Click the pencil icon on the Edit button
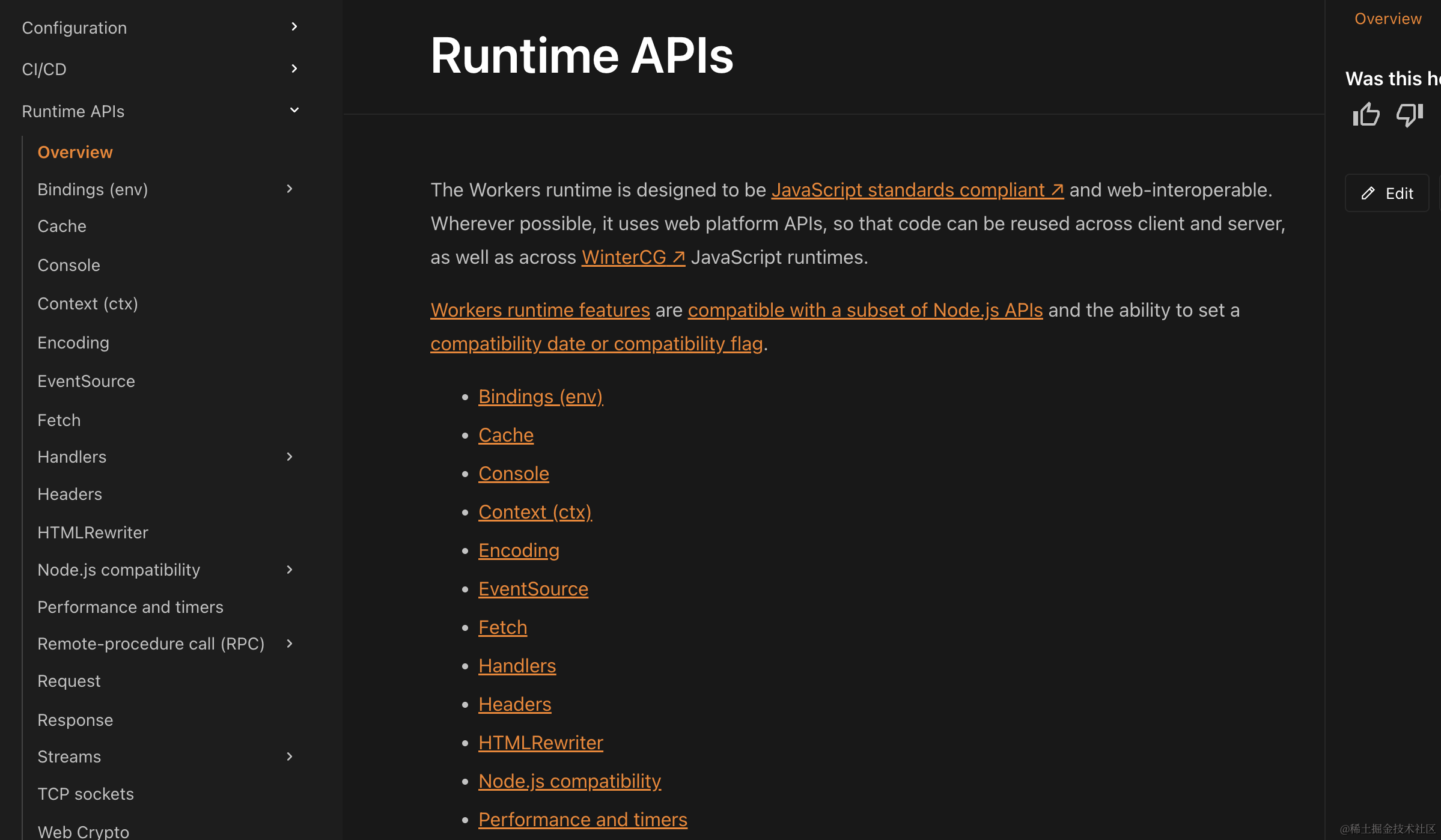 1368,193
